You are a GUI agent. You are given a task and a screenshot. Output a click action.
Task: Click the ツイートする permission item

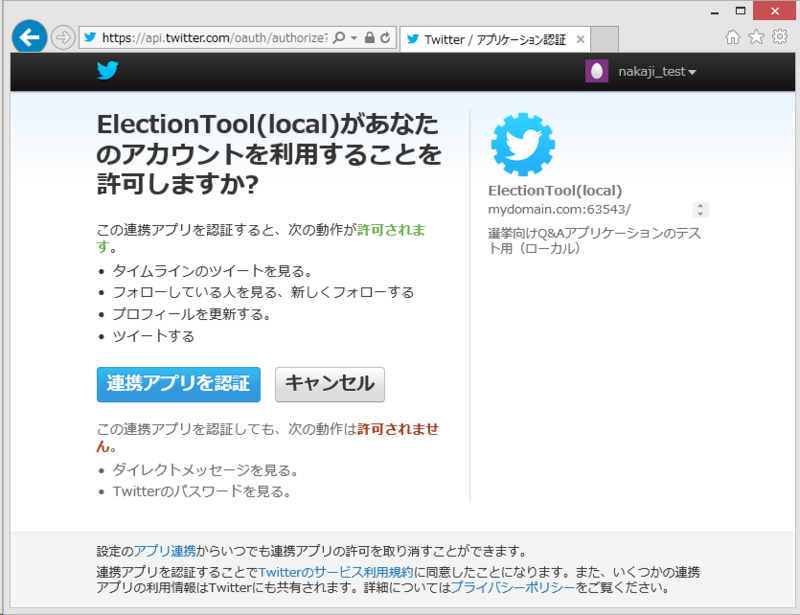click(154, 336)
